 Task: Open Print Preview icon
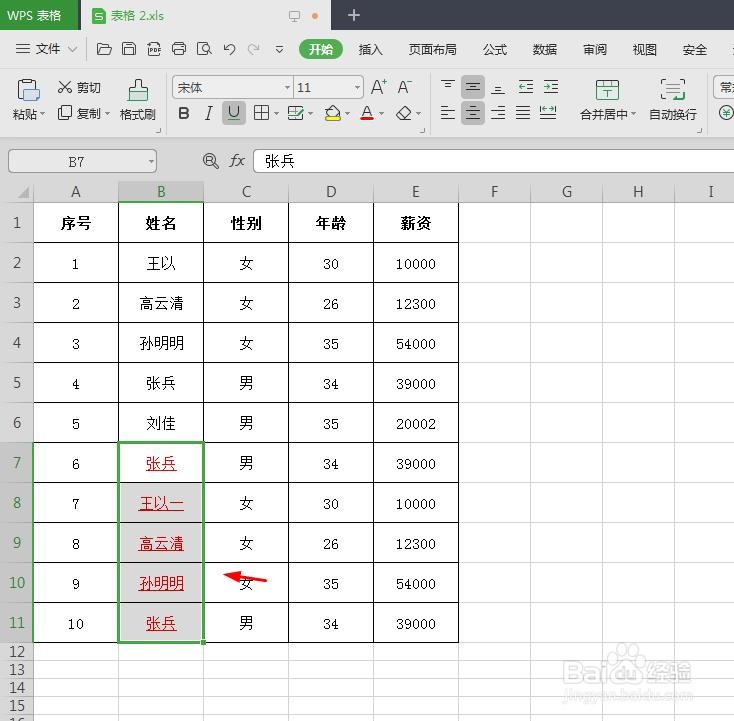[x=204, y=49]
